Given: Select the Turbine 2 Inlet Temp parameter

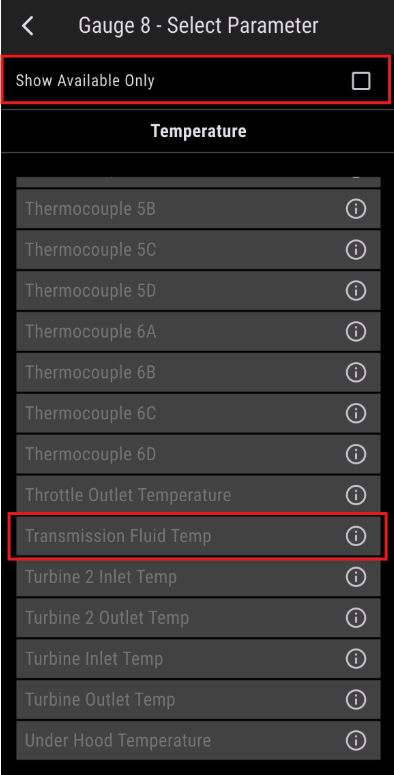Looking at the screenshot, I should (198, 577).
